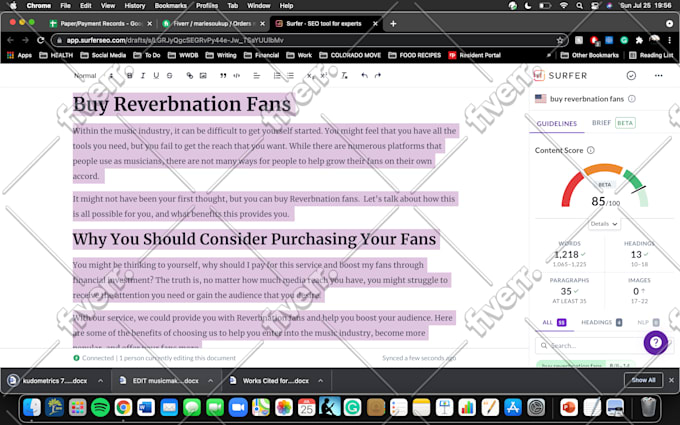The height and width of the screenshot is (425, 680).
Task: Click the checkmark circle icon in the Surfer panel header
Action: click(x=631, y=75)
